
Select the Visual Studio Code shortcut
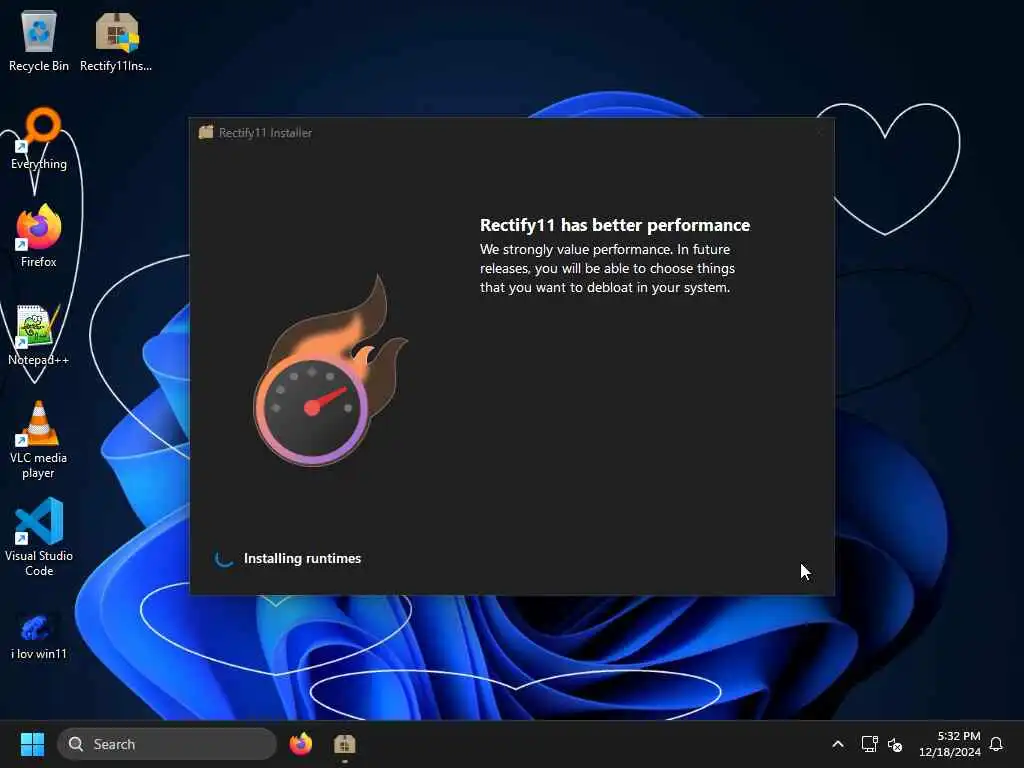pos(39,537)
